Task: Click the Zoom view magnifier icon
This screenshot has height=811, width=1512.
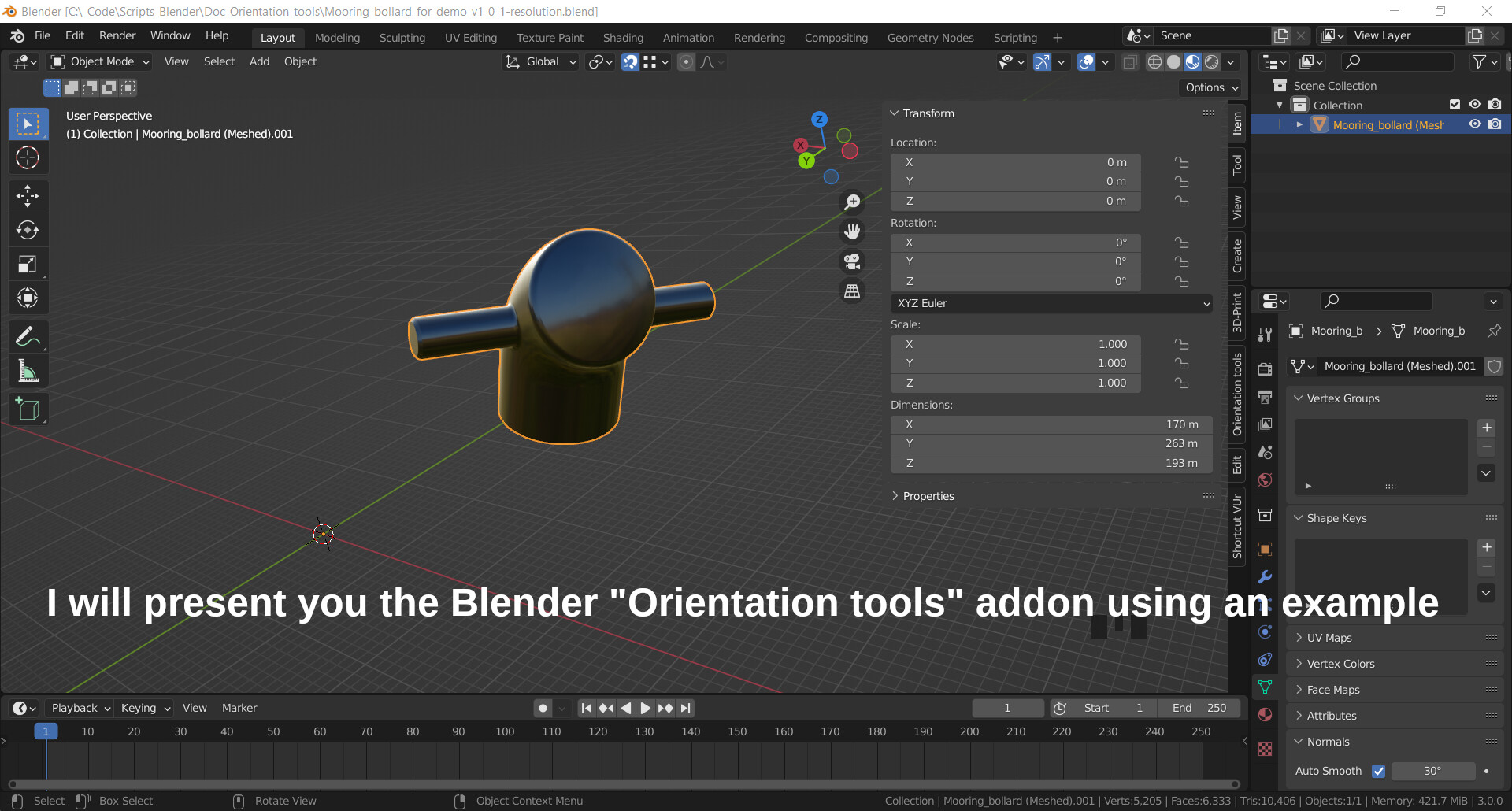Action: point(852,202)
